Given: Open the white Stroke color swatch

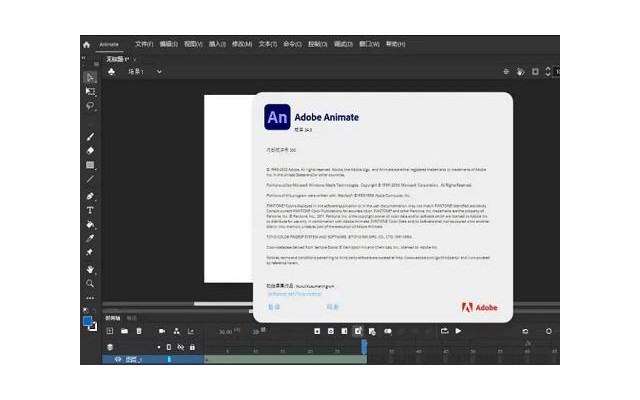Looking at the screenshot, I should click(94, 327).
